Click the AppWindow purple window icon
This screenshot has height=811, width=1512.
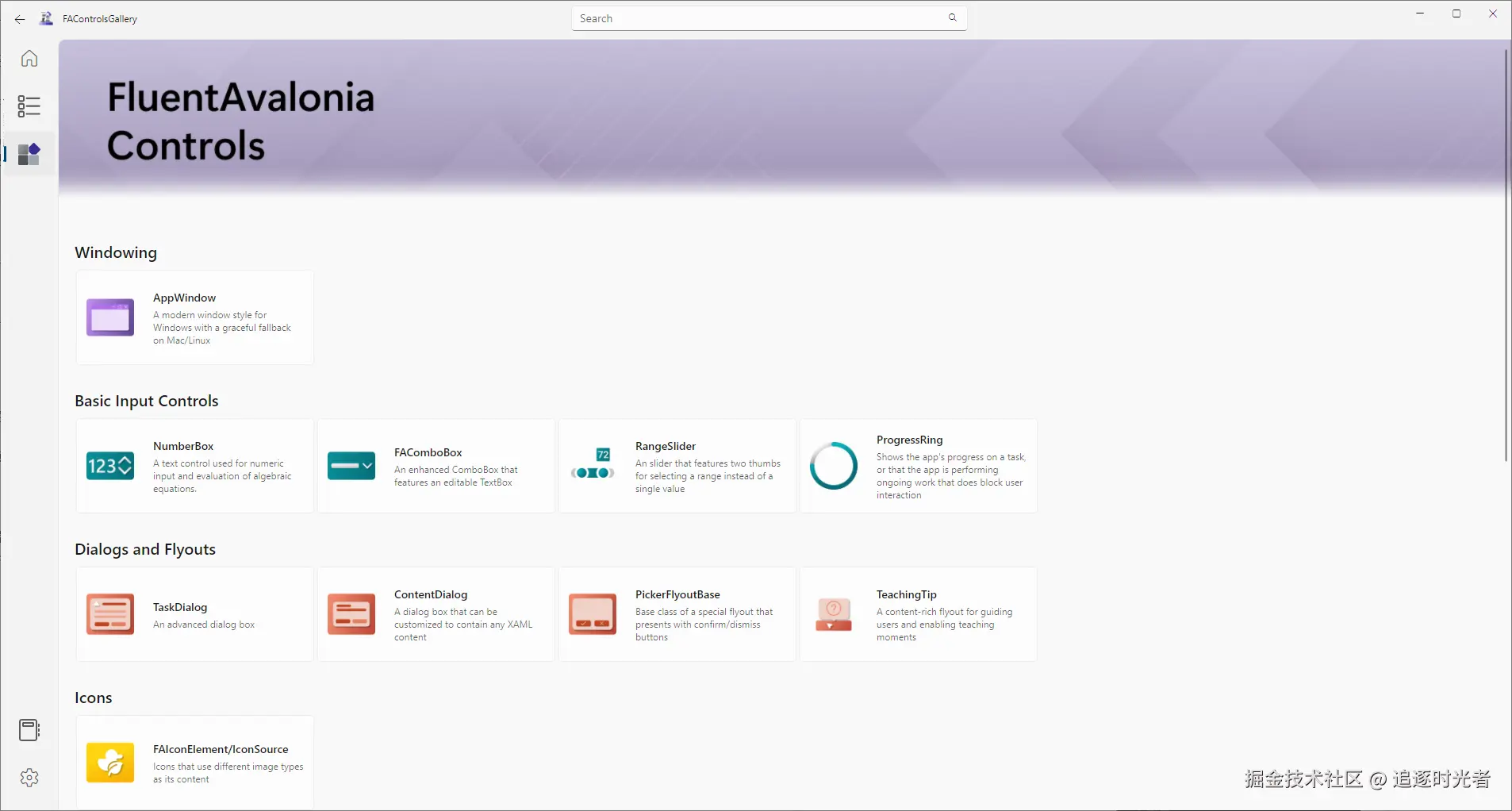pos(110,317)
